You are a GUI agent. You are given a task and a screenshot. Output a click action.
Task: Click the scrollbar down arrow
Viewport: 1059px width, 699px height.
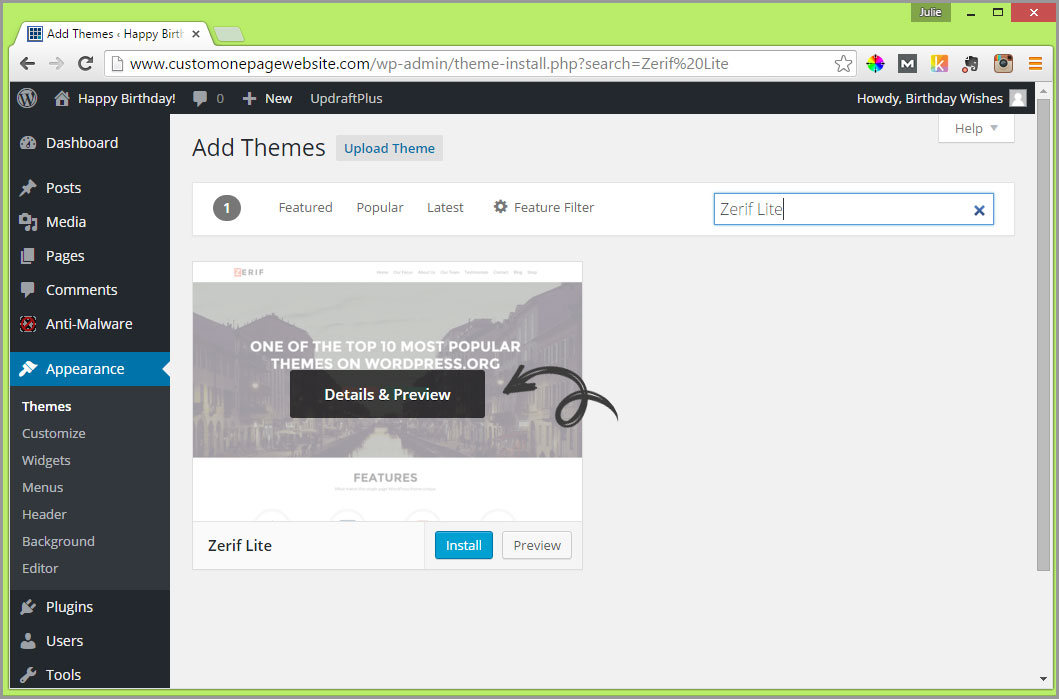1043,679
